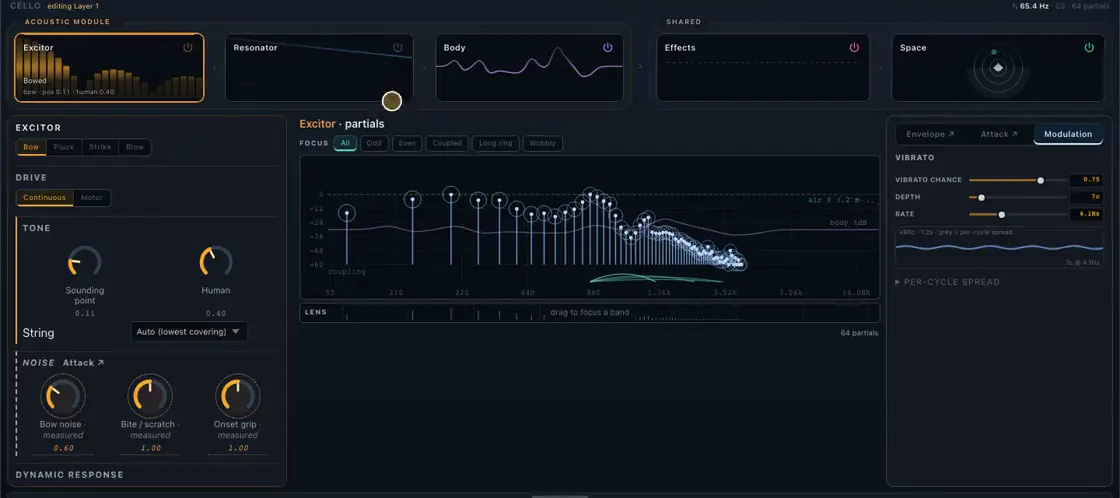This screenshot has width=1120, height=498.
Task: Select the Strike excitor type
Action: click(100, 147)
